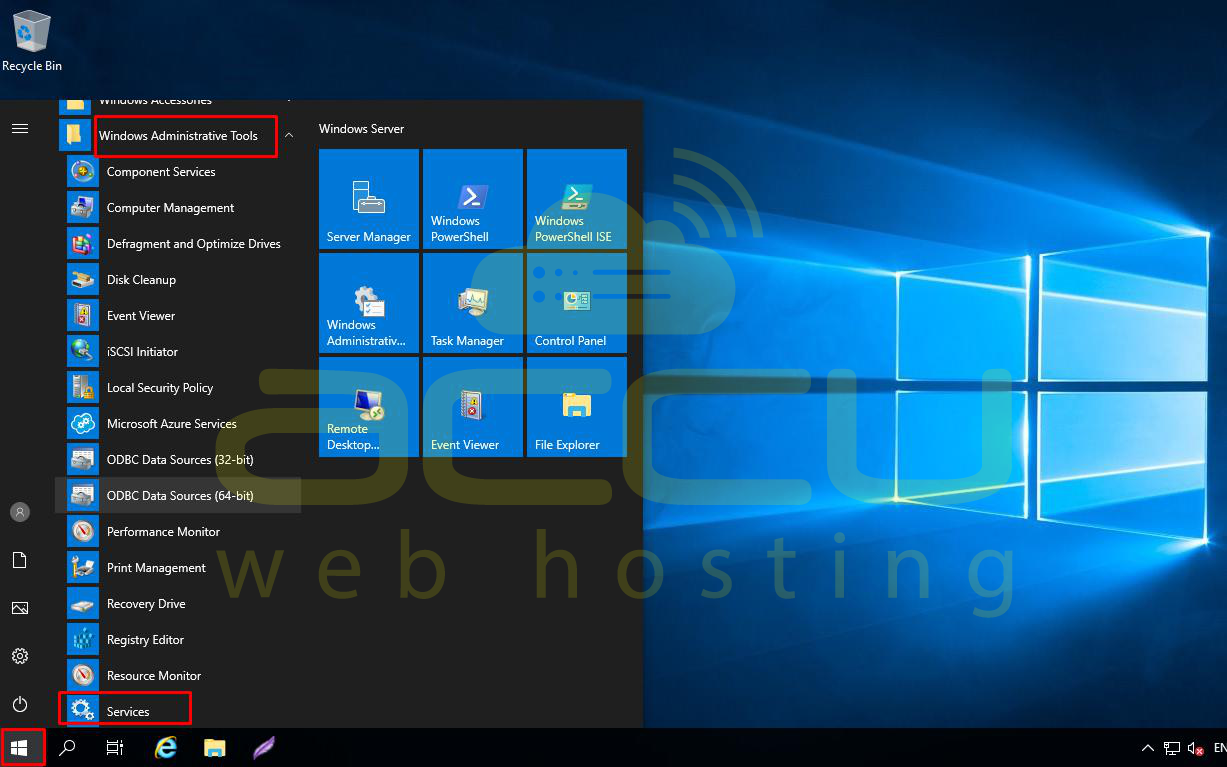Launch the Task Manager tile
Screen dimensions: 1227x767
[x=473, y=303]
